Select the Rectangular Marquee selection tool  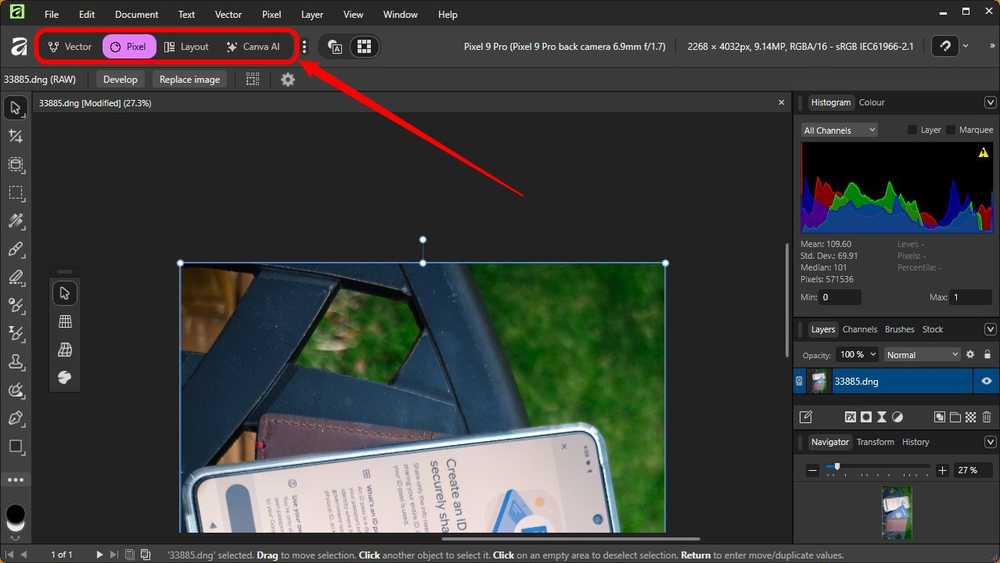coord(15,193)
